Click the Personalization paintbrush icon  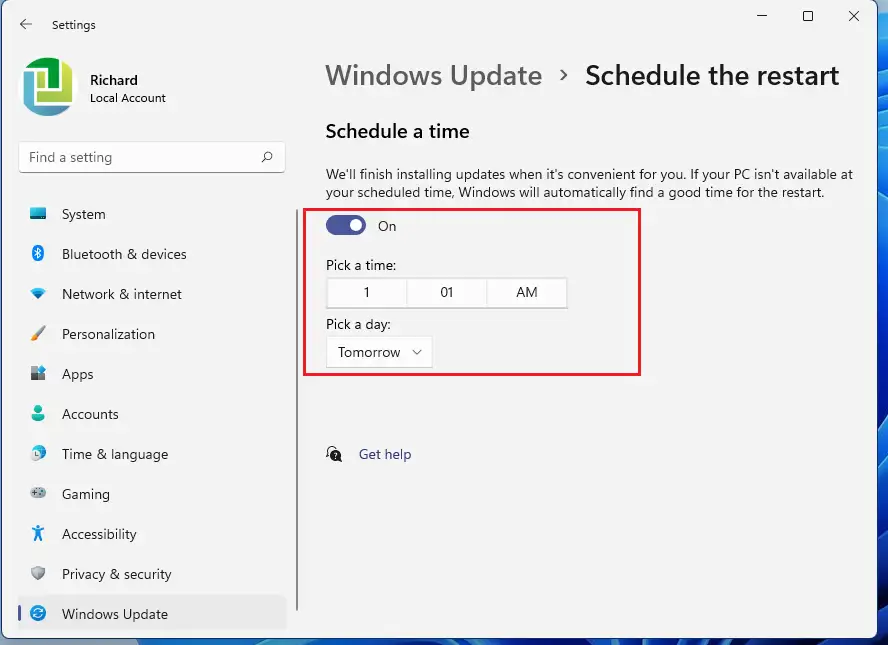coord(38,333)
